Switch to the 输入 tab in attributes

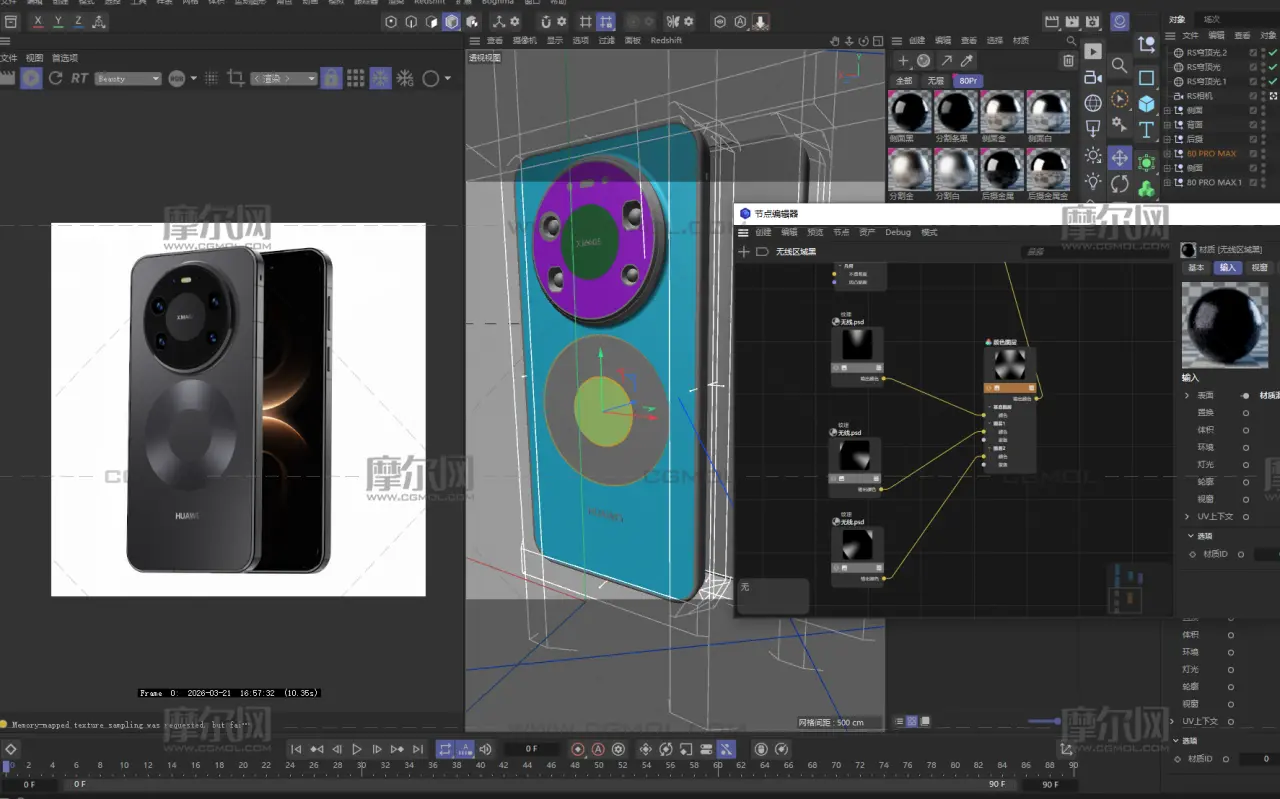point(1227,268)
